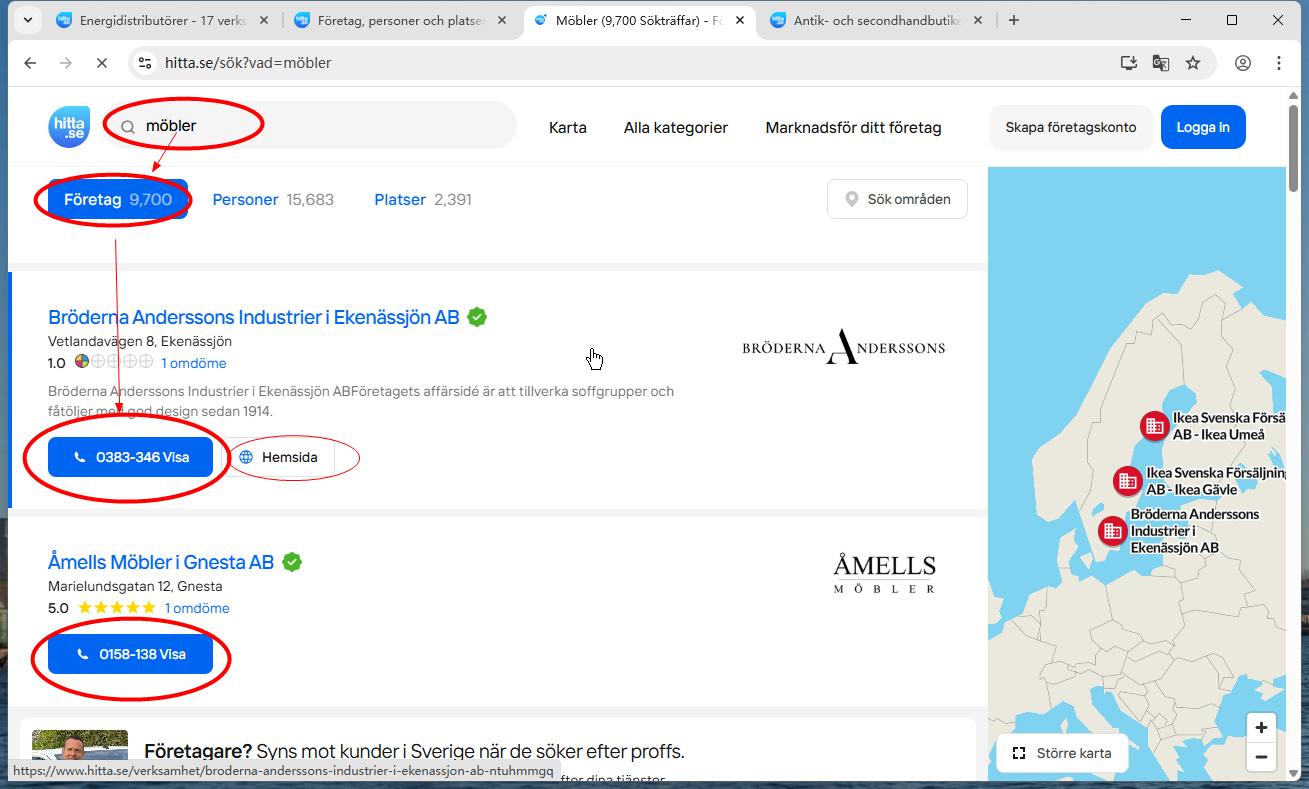
Task: Click the Åmells Möbler logo image
Action: (885, 574)
